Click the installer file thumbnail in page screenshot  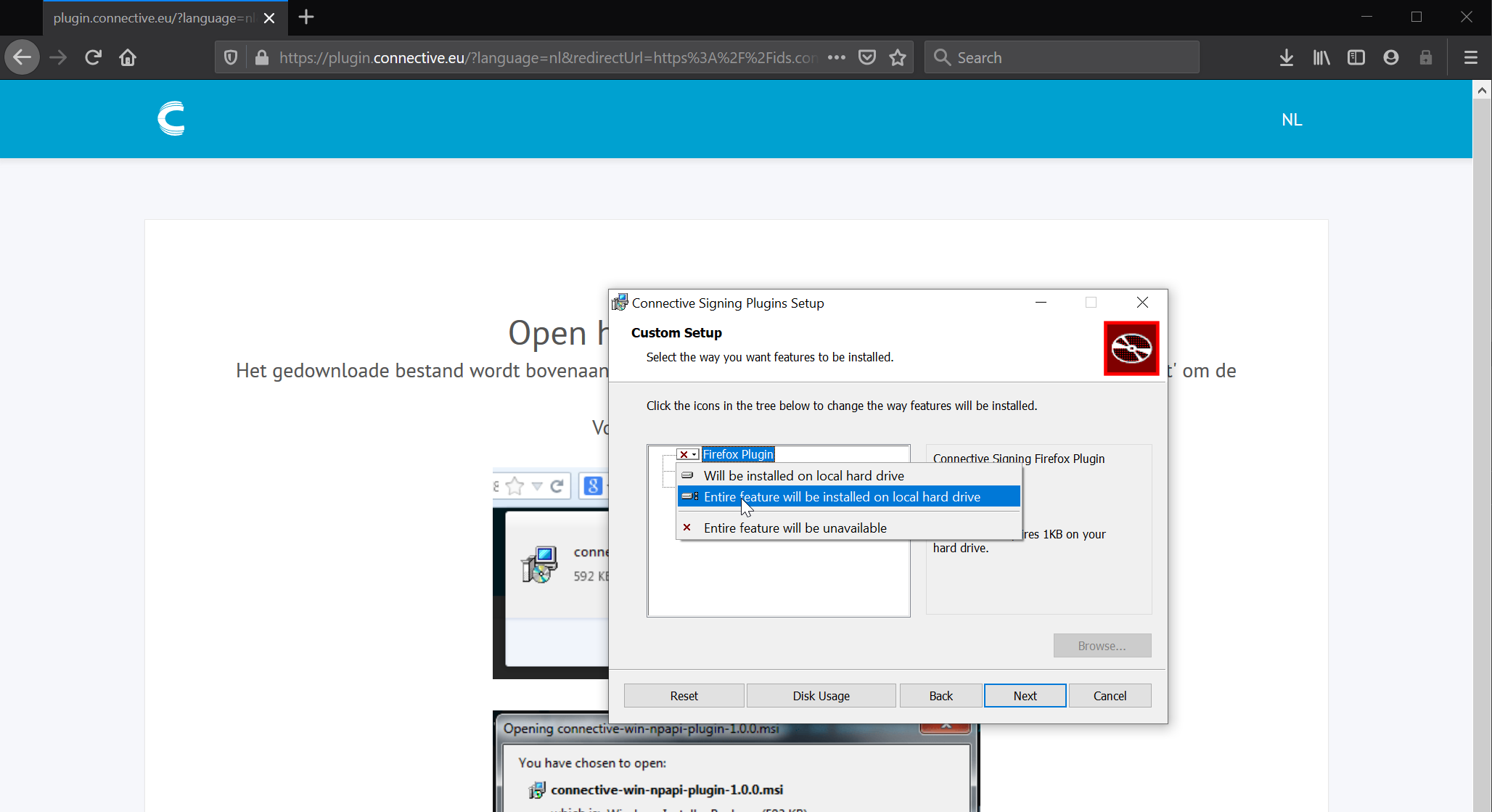[539, 565]
